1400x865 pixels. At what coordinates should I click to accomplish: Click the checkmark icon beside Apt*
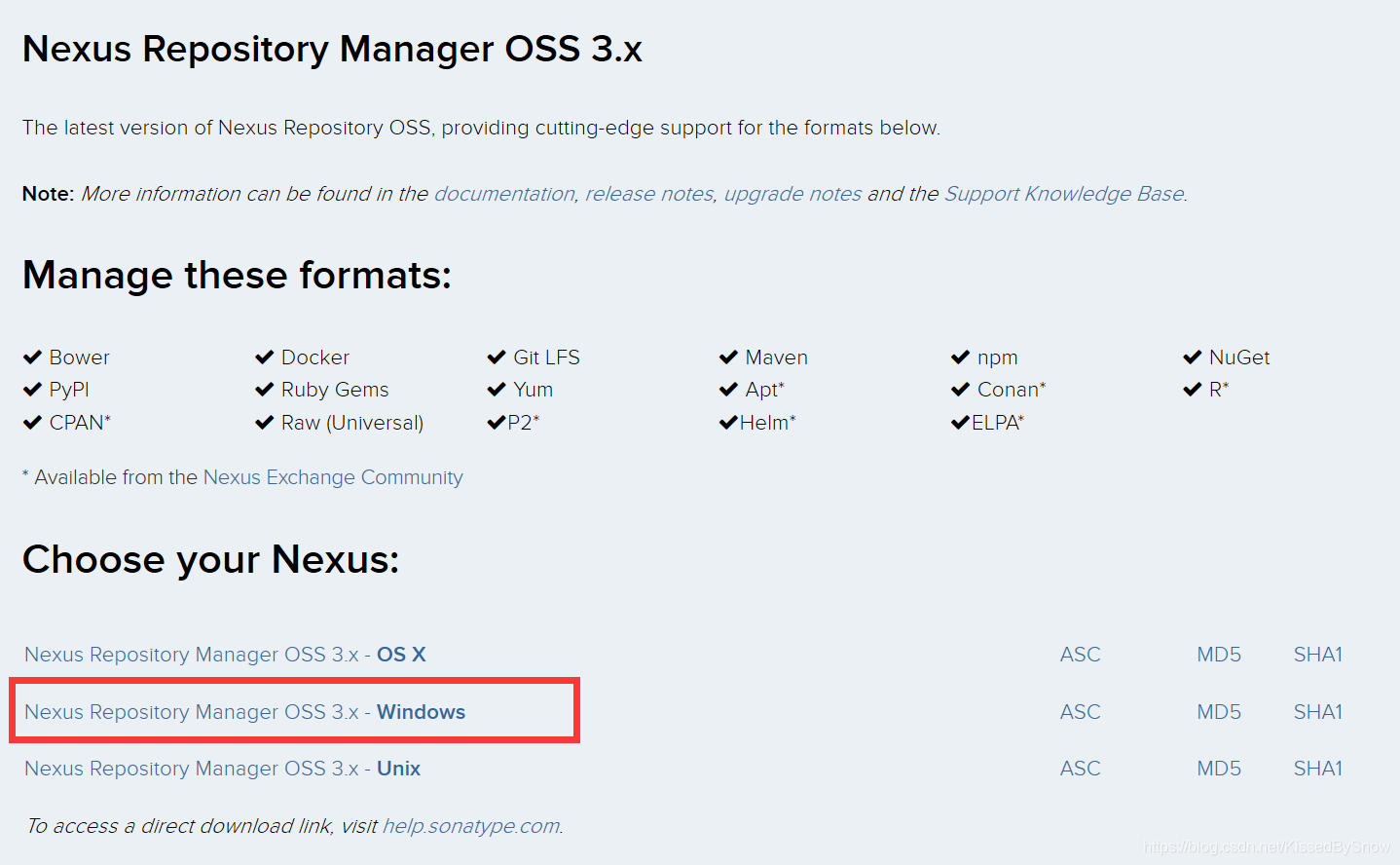click(x=728, y=390)
